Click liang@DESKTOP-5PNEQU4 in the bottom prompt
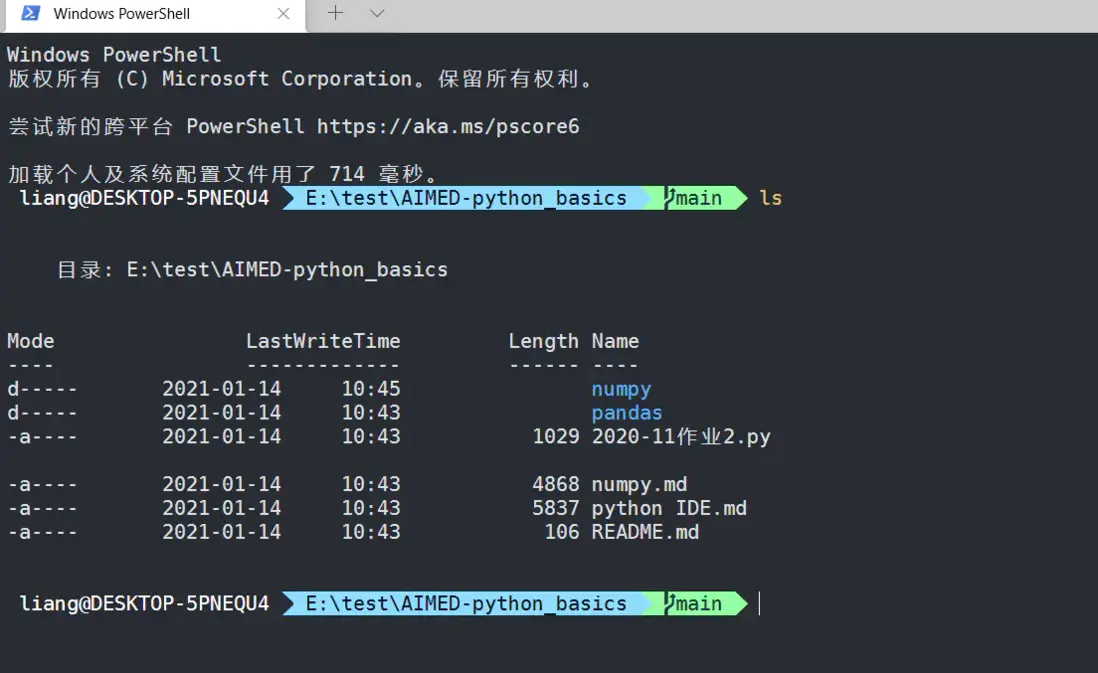Screen dimensions: 1098x673 click(144, 604)
